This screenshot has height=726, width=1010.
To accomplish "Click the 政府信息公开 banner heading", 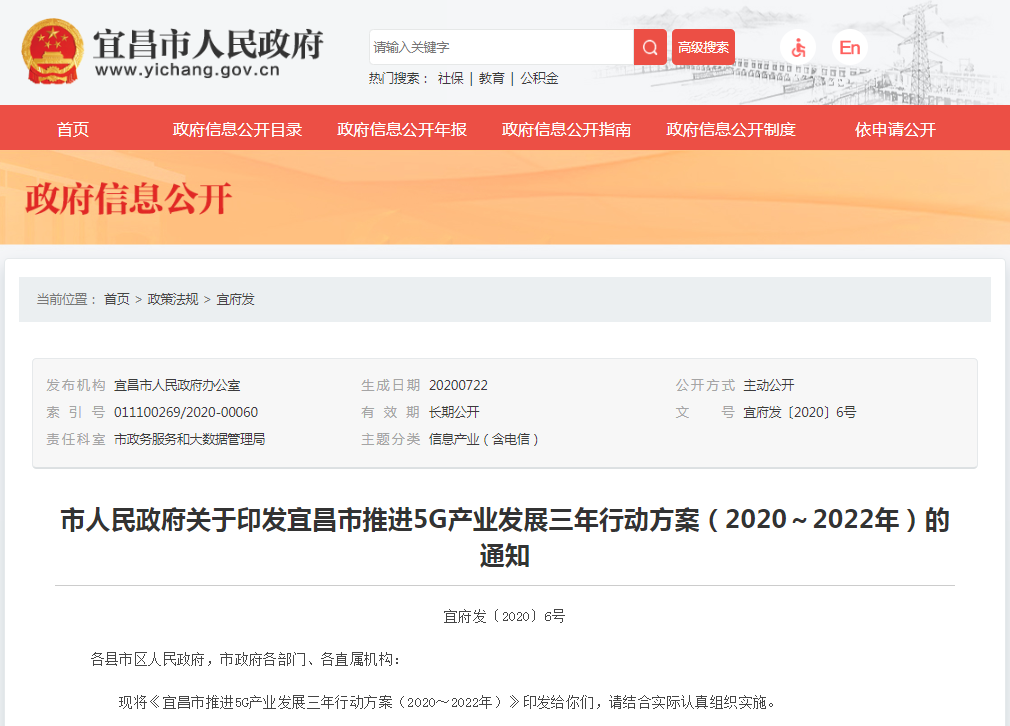I will pyautogui.click(x=128, y=199).
